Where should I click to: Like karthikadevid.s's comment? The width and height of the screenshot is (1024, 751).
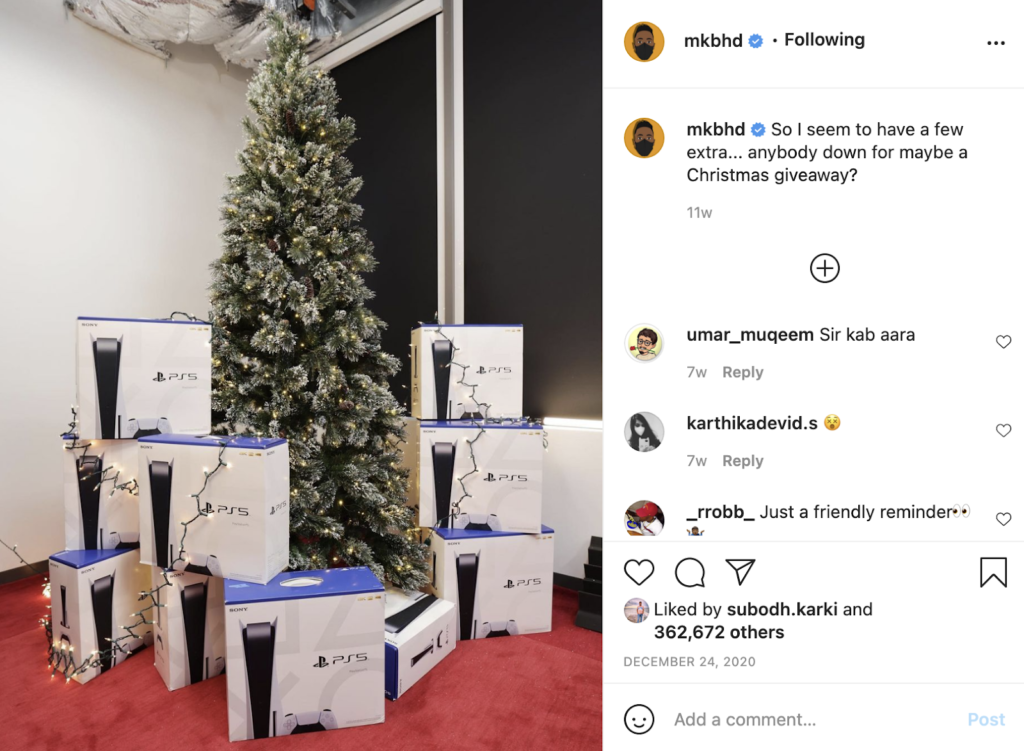[1003, 430]
